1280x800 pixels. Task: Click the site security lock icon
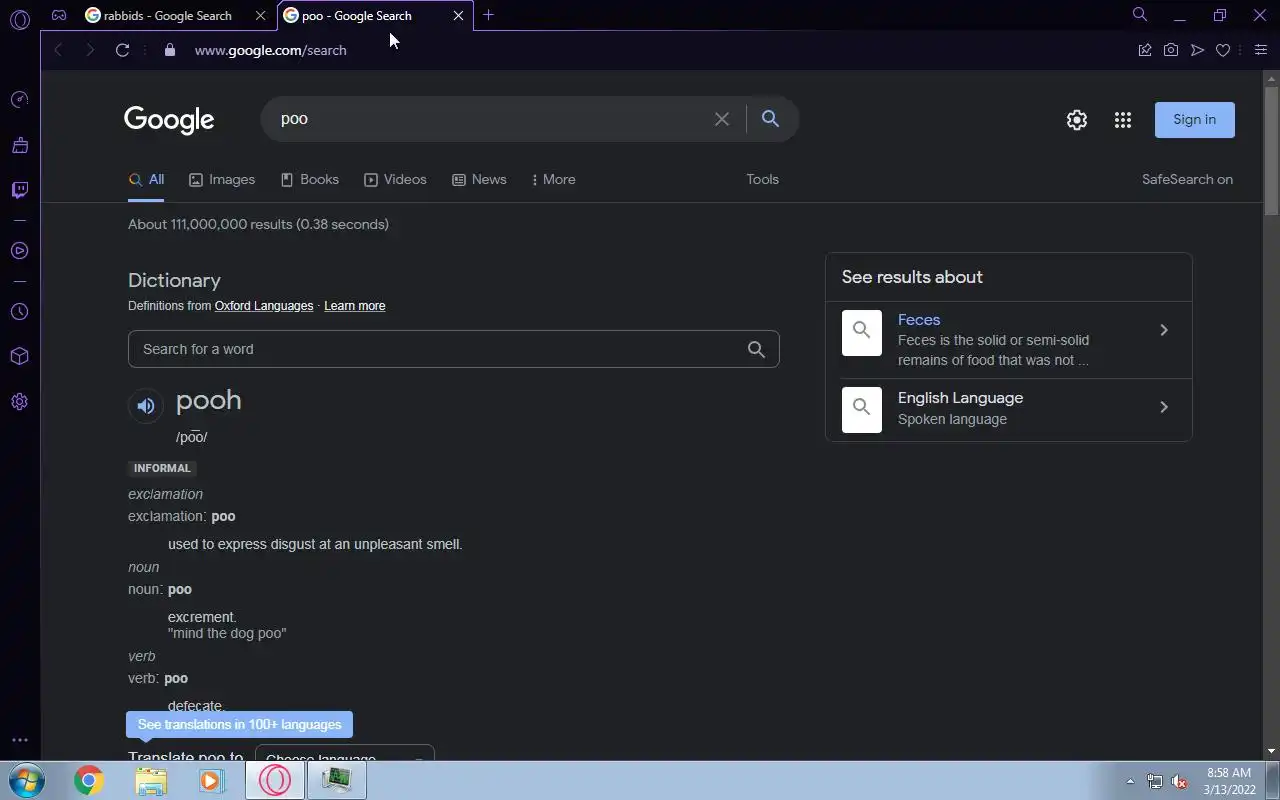coord(170,50)
